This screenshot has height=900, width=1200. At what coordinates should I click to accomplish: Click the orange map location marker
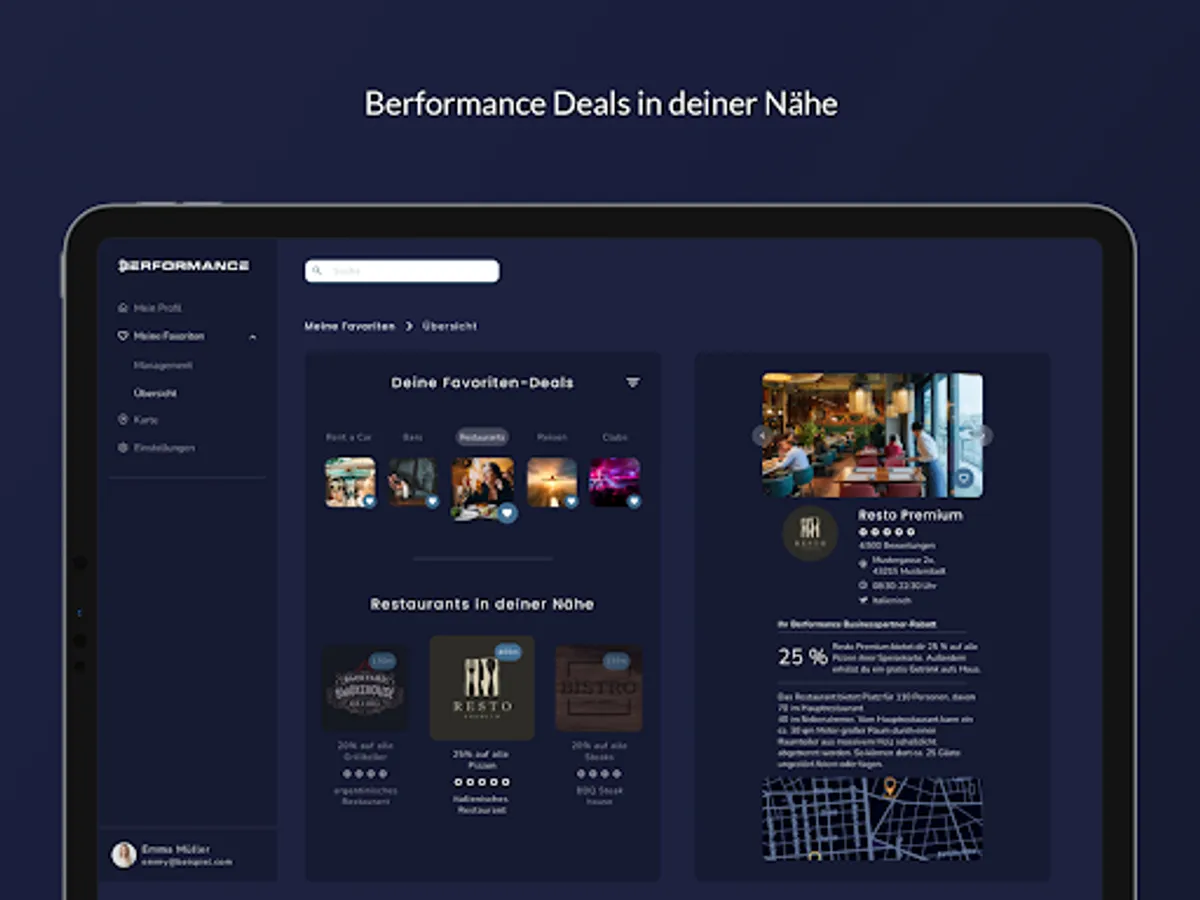click(x=890, y=788)
